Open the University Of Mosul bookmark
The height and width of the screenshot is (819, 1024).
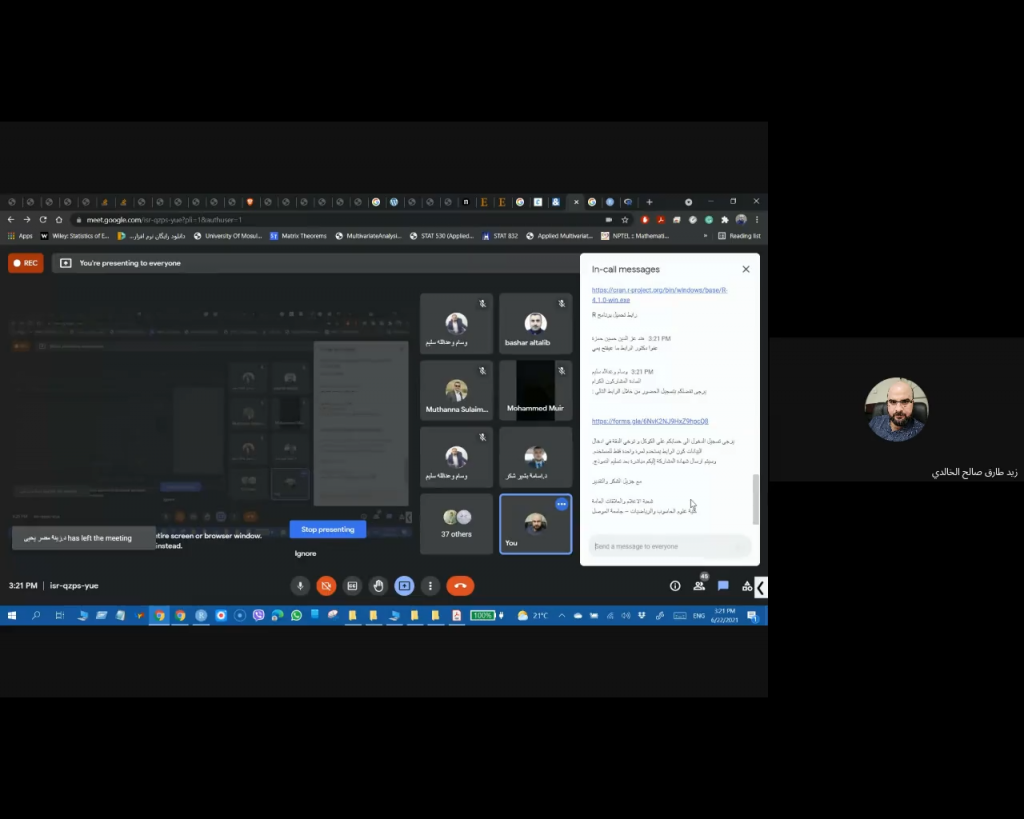click(229, 236)
